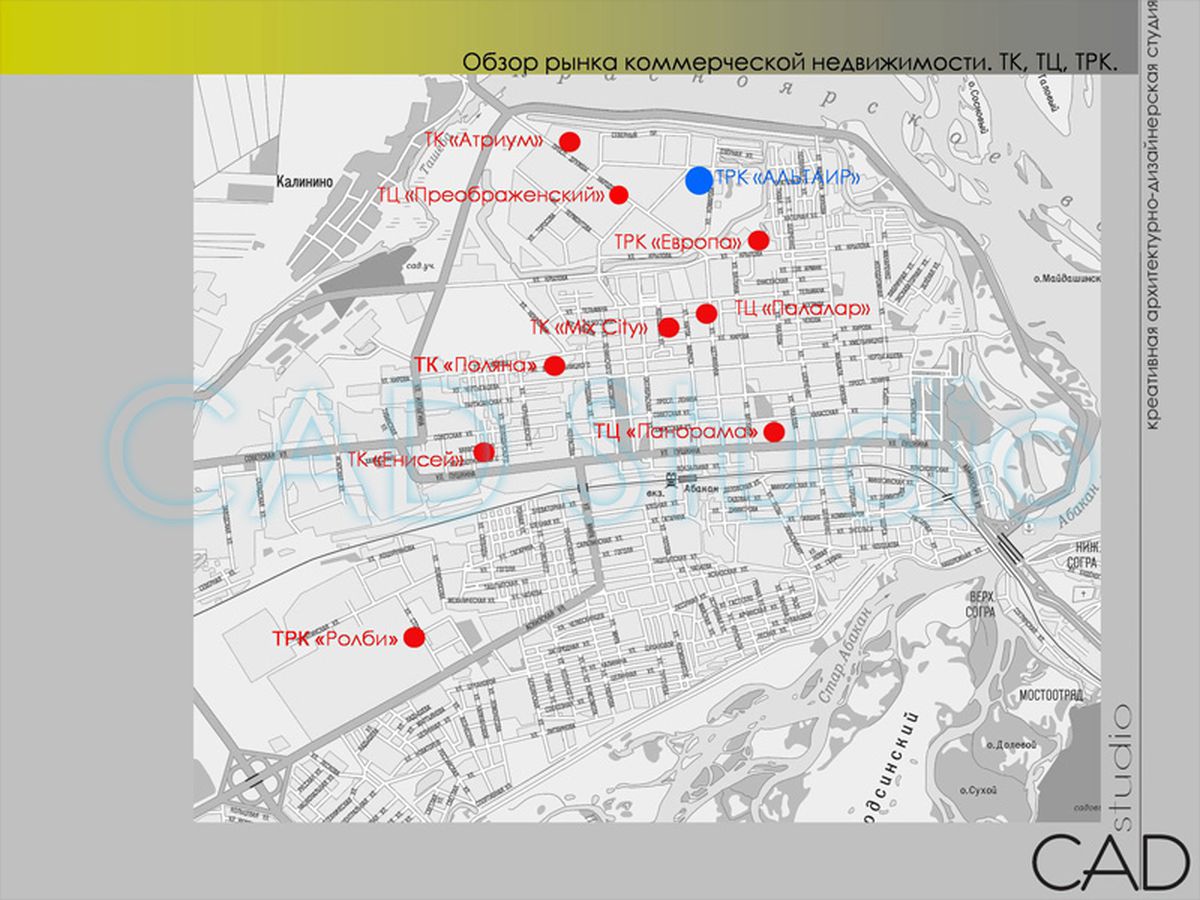
Task: Click the red marker beside ТЦ «Преображенский»
Action: click(618, 195)
